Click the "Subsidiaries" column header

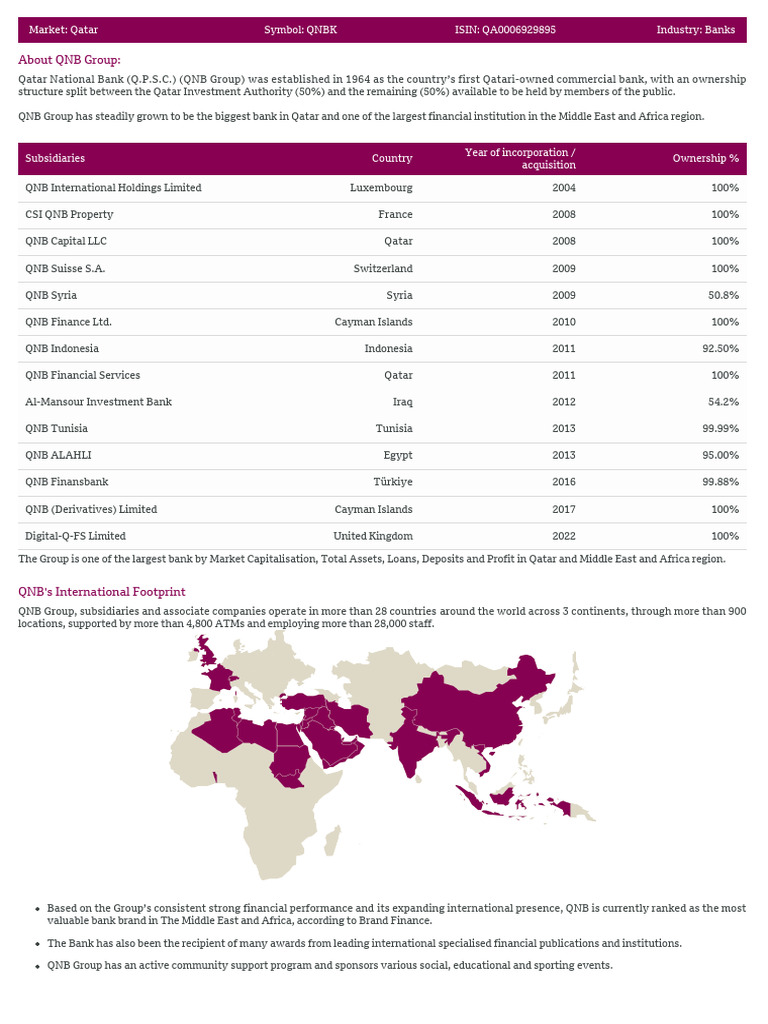55,159
